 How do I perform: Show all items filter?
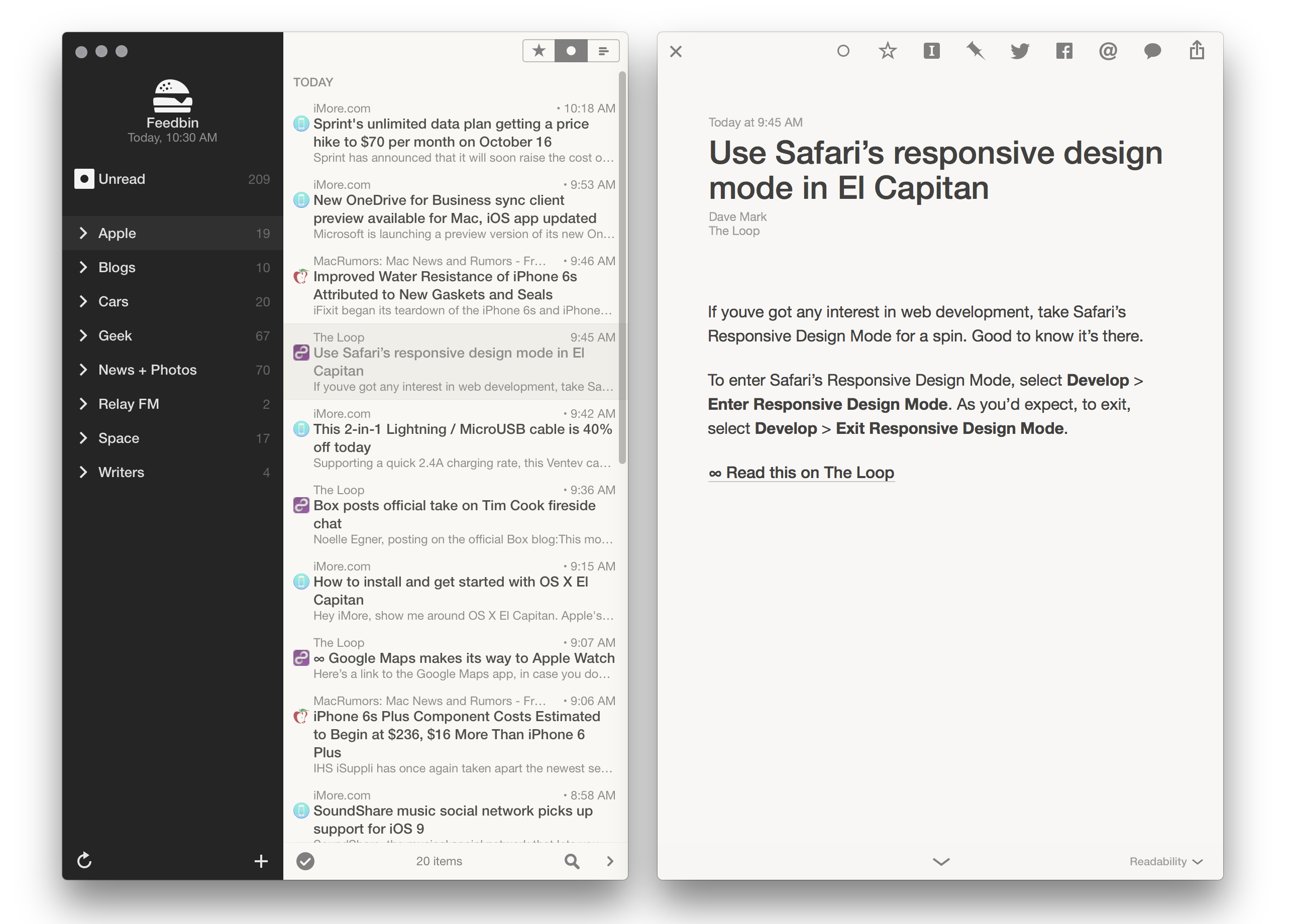603,51
